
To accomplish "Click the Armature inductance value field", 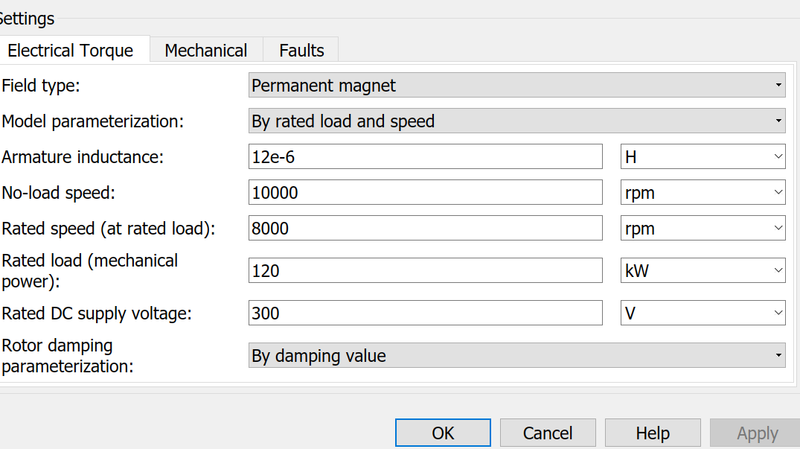I will point(425,157).
